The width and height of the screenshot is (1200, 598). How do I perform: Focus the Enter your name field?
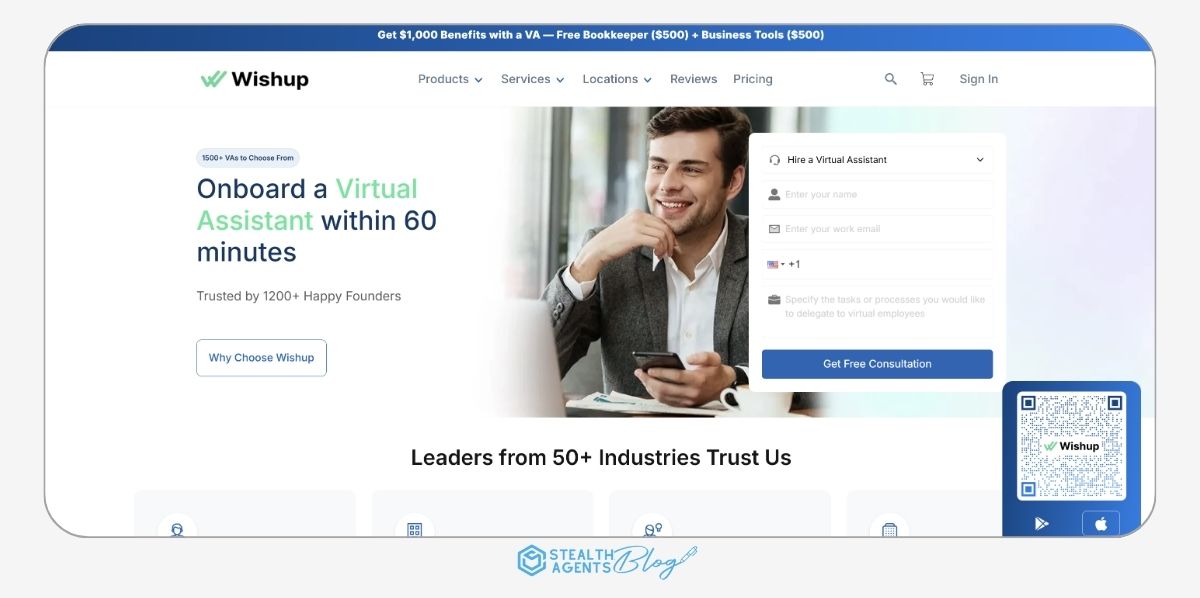click(877, 195)
